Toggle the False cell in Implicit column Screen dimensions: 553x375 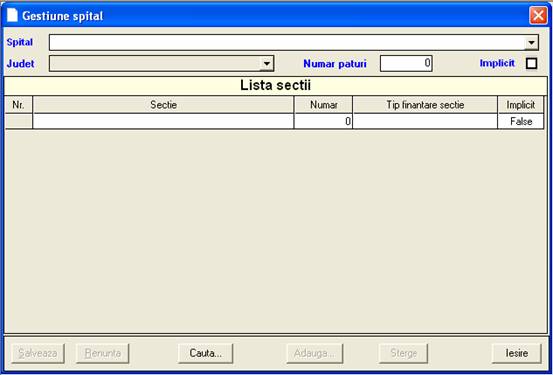(521, 121)
